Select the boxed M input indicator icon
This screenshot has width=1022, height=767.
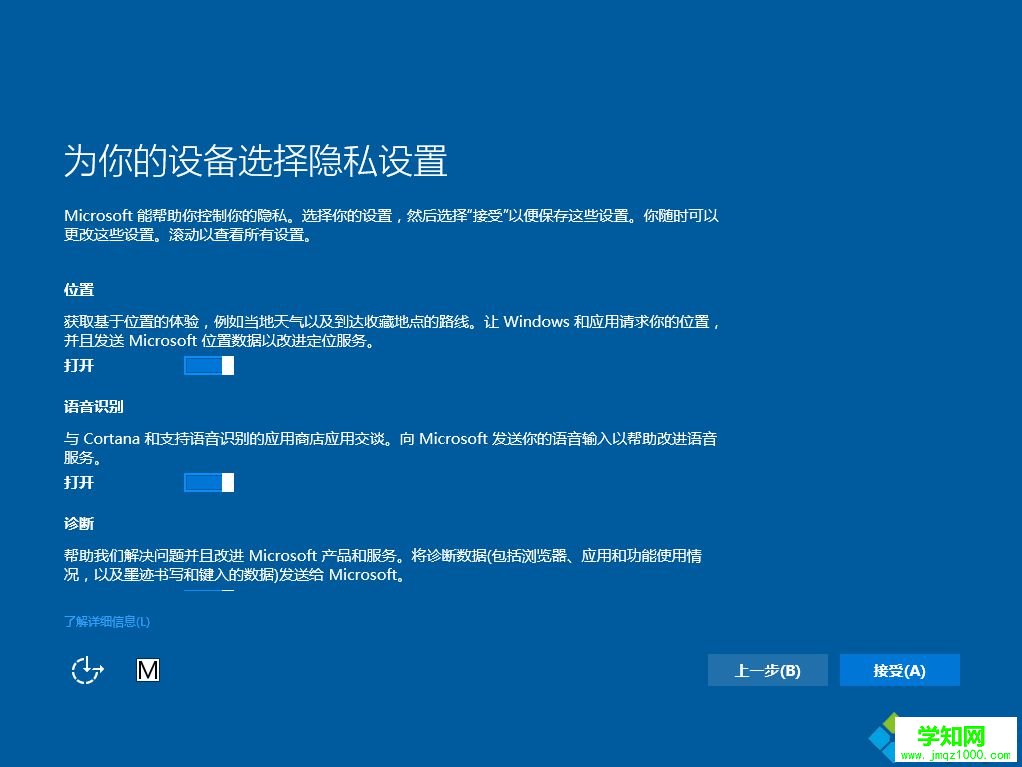[x=148, y=670]
